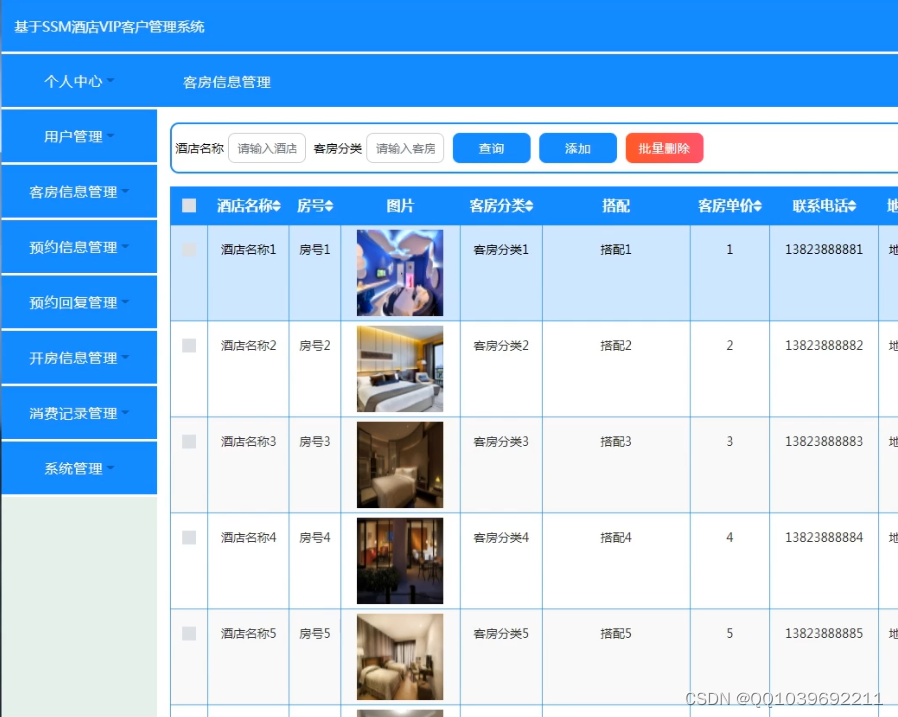Click the 查询 search button
898x717 pixels.
tap(491, 147)
